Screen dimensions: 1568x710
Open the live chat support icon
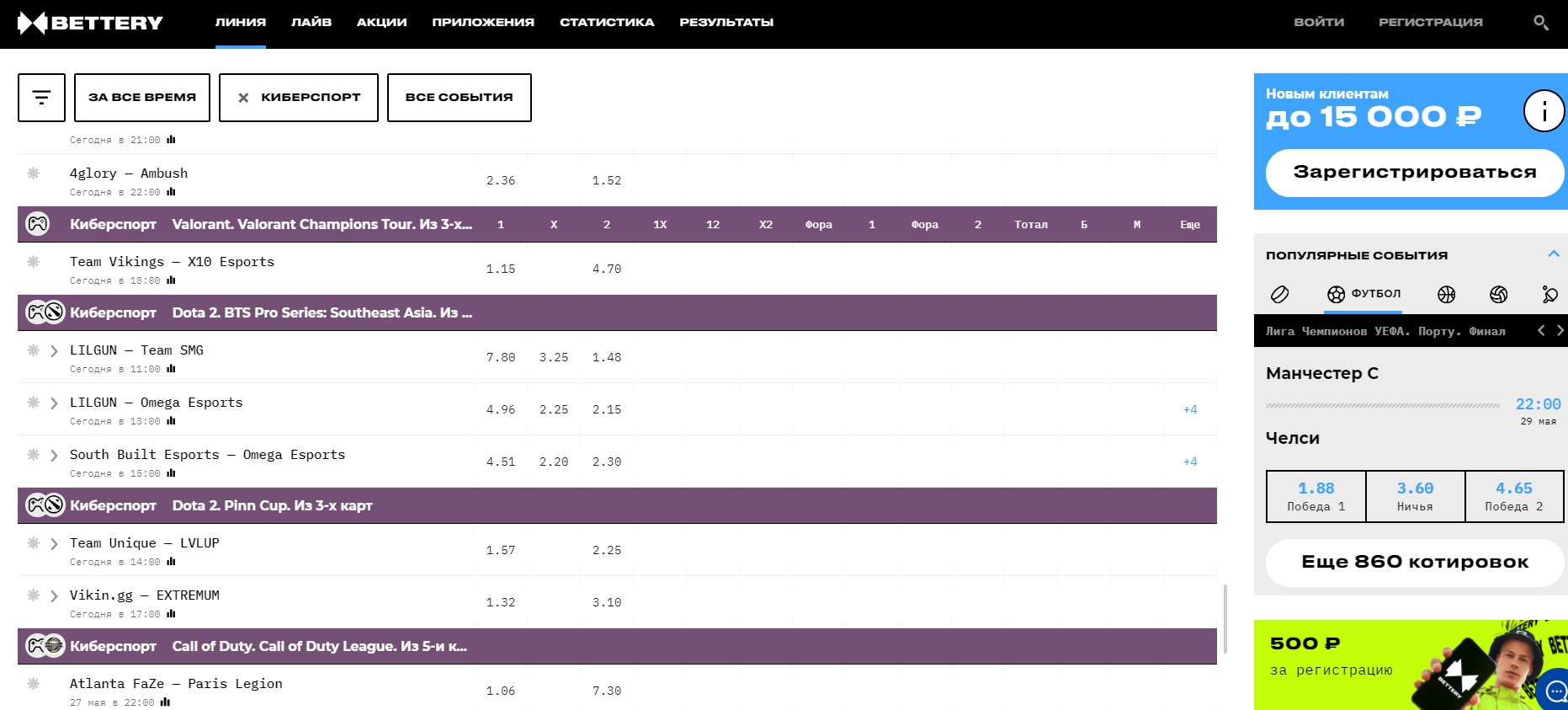click(x=1555, y=691)
